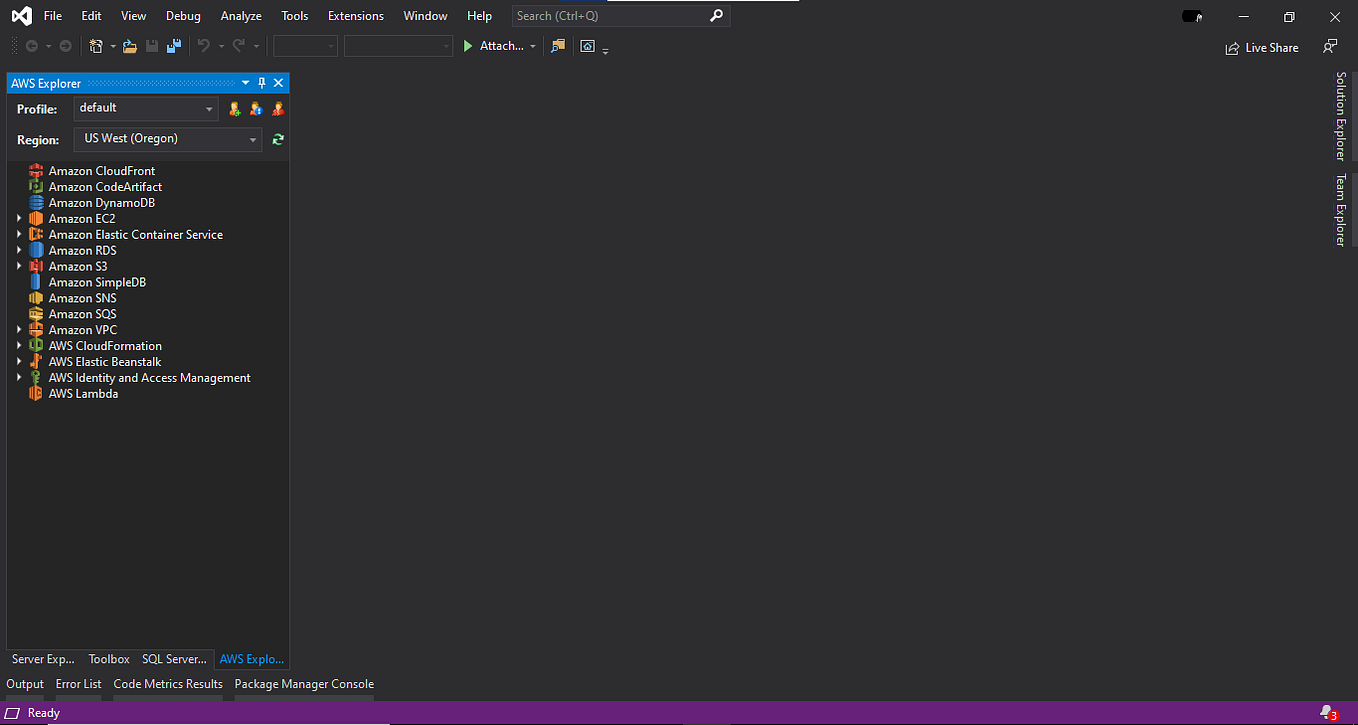Image resolution: width=1358 pixels, height=725 pixels.
Task: Toggle the Live Share feature
Action: pyautogui.click(x=1261, y=47)
